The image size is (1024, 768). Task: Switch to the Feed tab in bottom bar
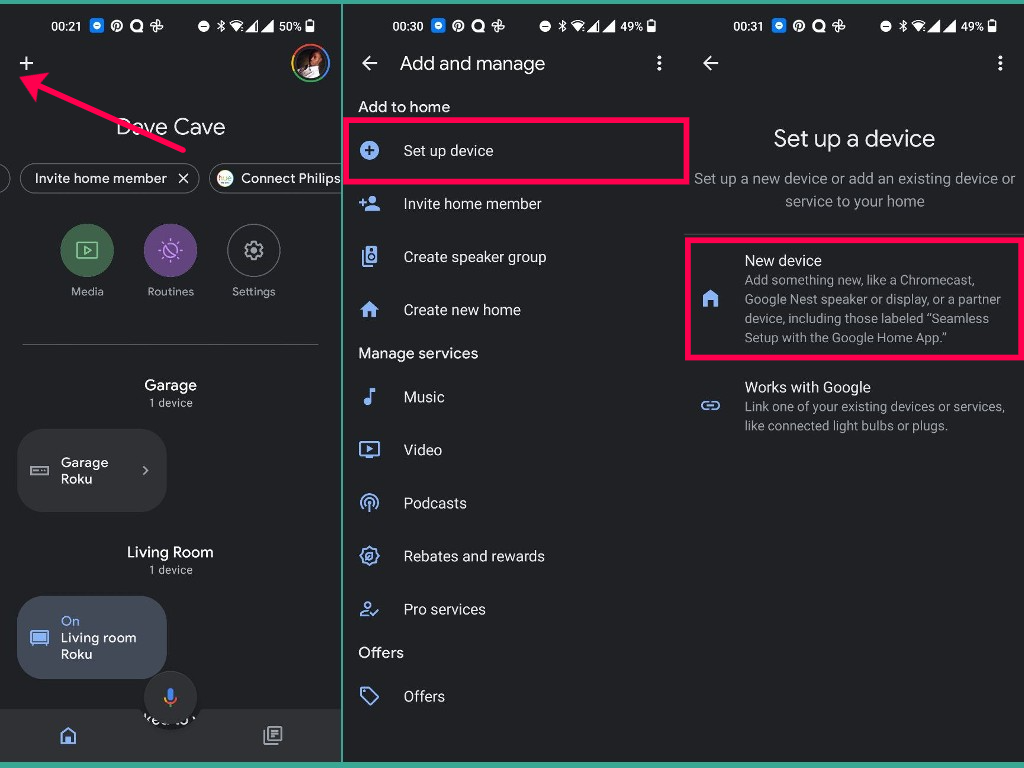click(272, 736)
